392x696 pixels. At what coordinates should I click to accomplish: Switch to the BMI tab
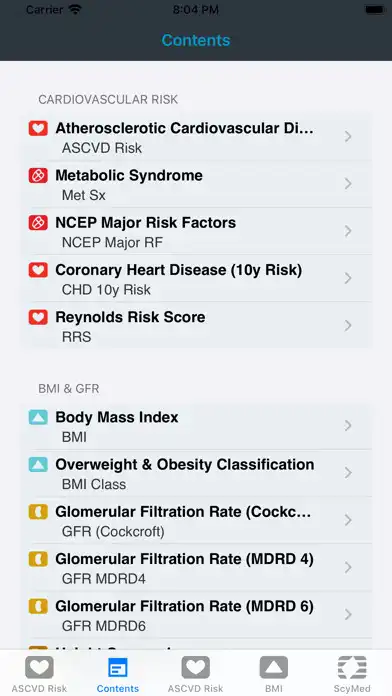pyautogui.click(x=274, y=674)
